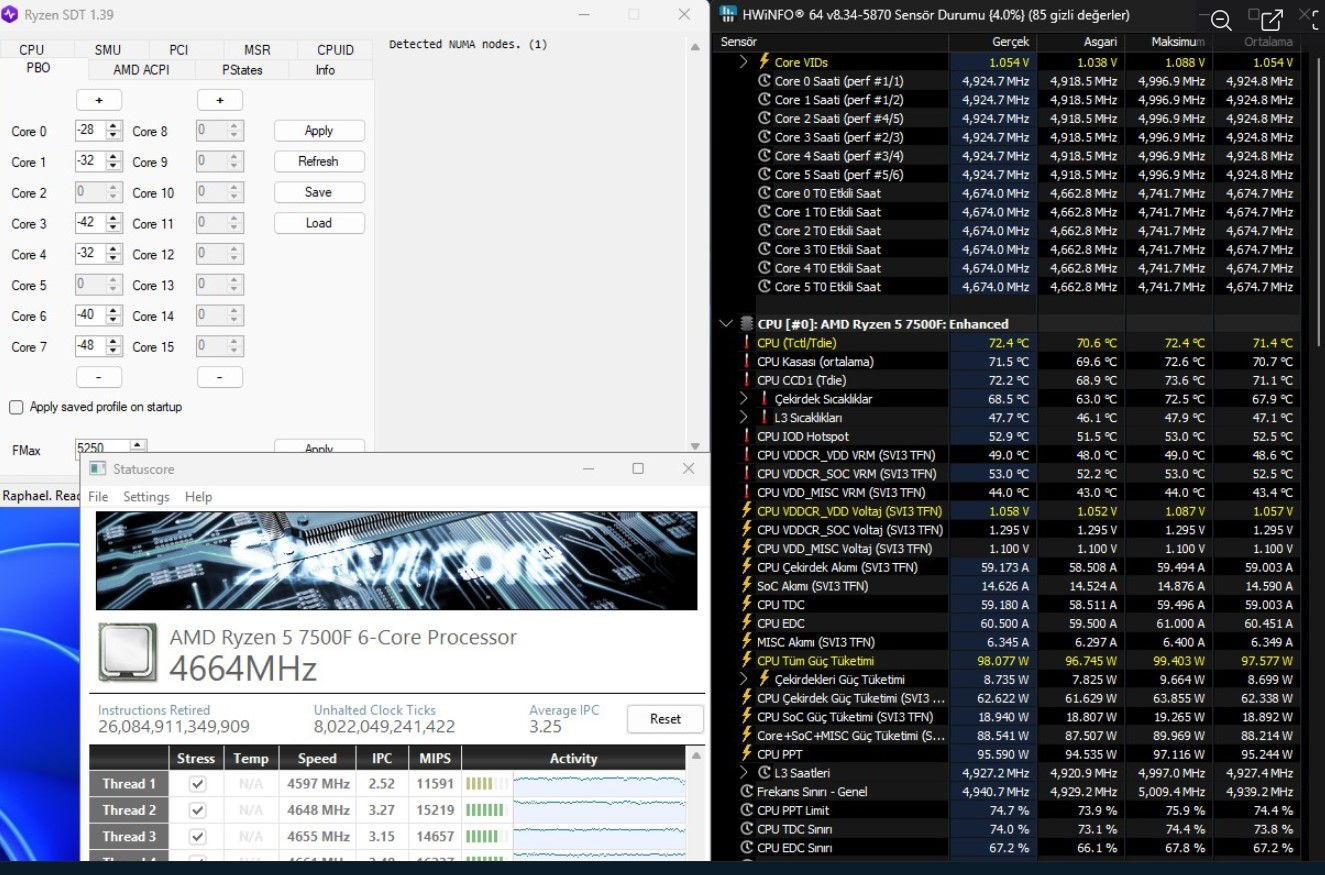Click the chip icon next to CPU [#0] header

(x=746, y=324)
